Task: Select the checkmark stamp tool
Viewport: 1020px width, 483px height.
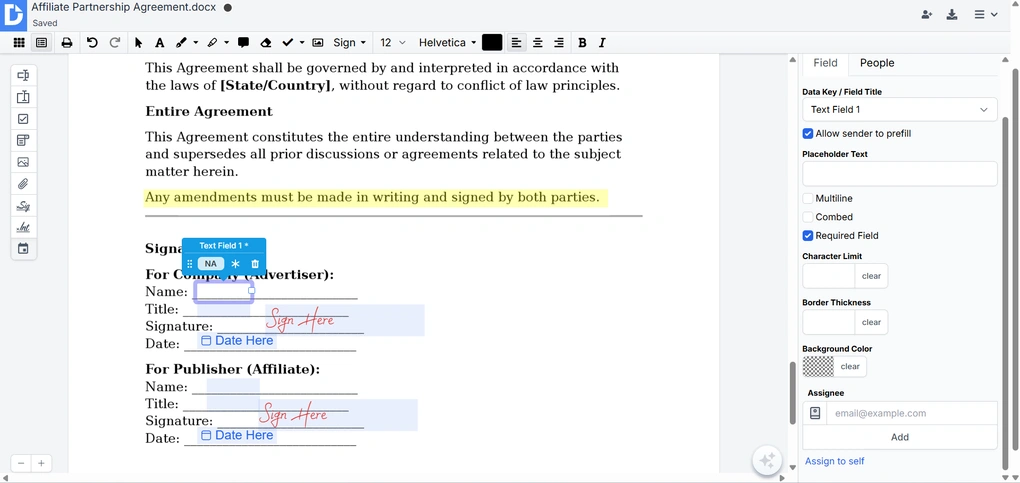Action: [x=288, y=42]
